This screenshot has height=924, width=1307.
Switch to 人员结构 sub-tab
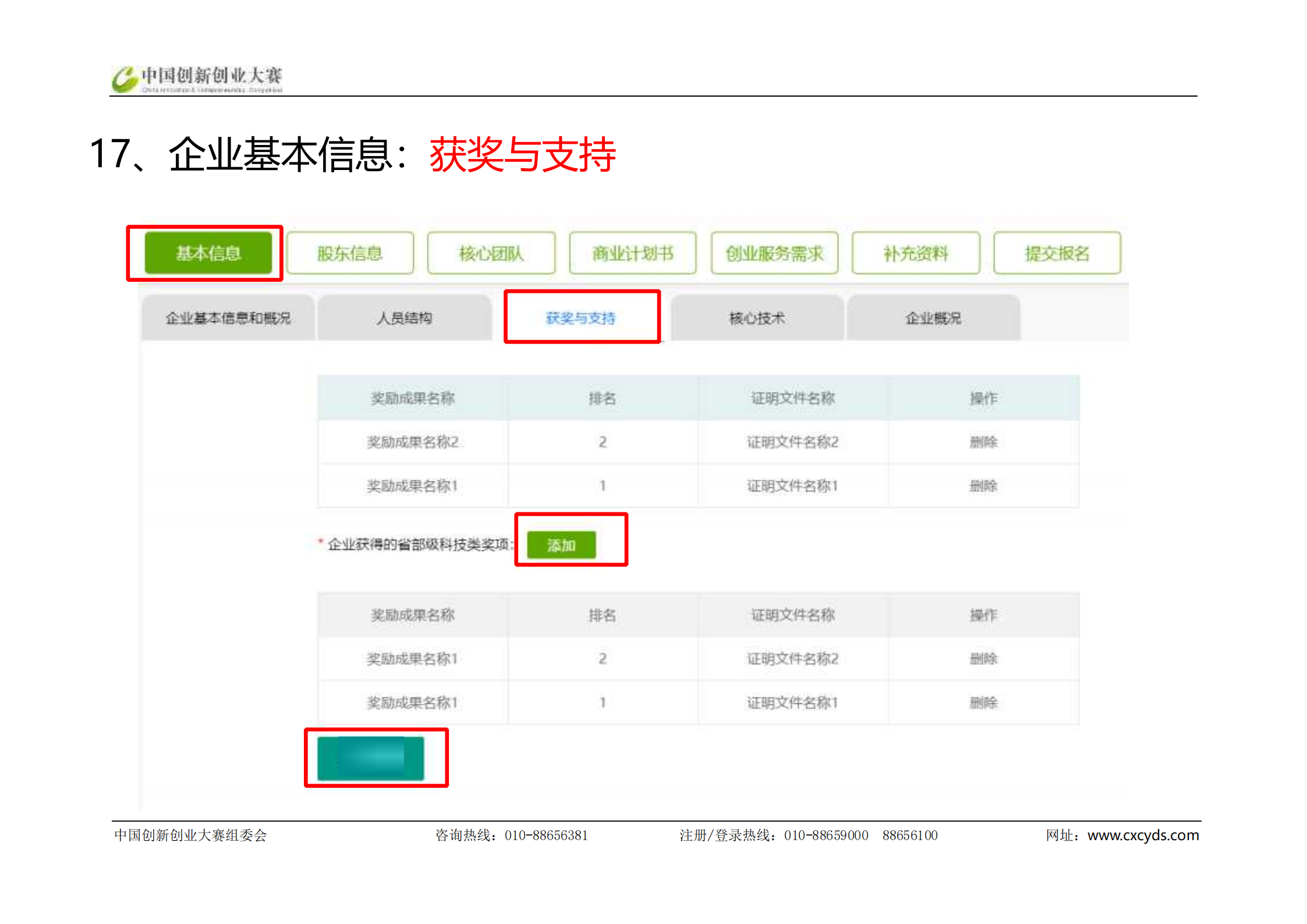point(405,318)
